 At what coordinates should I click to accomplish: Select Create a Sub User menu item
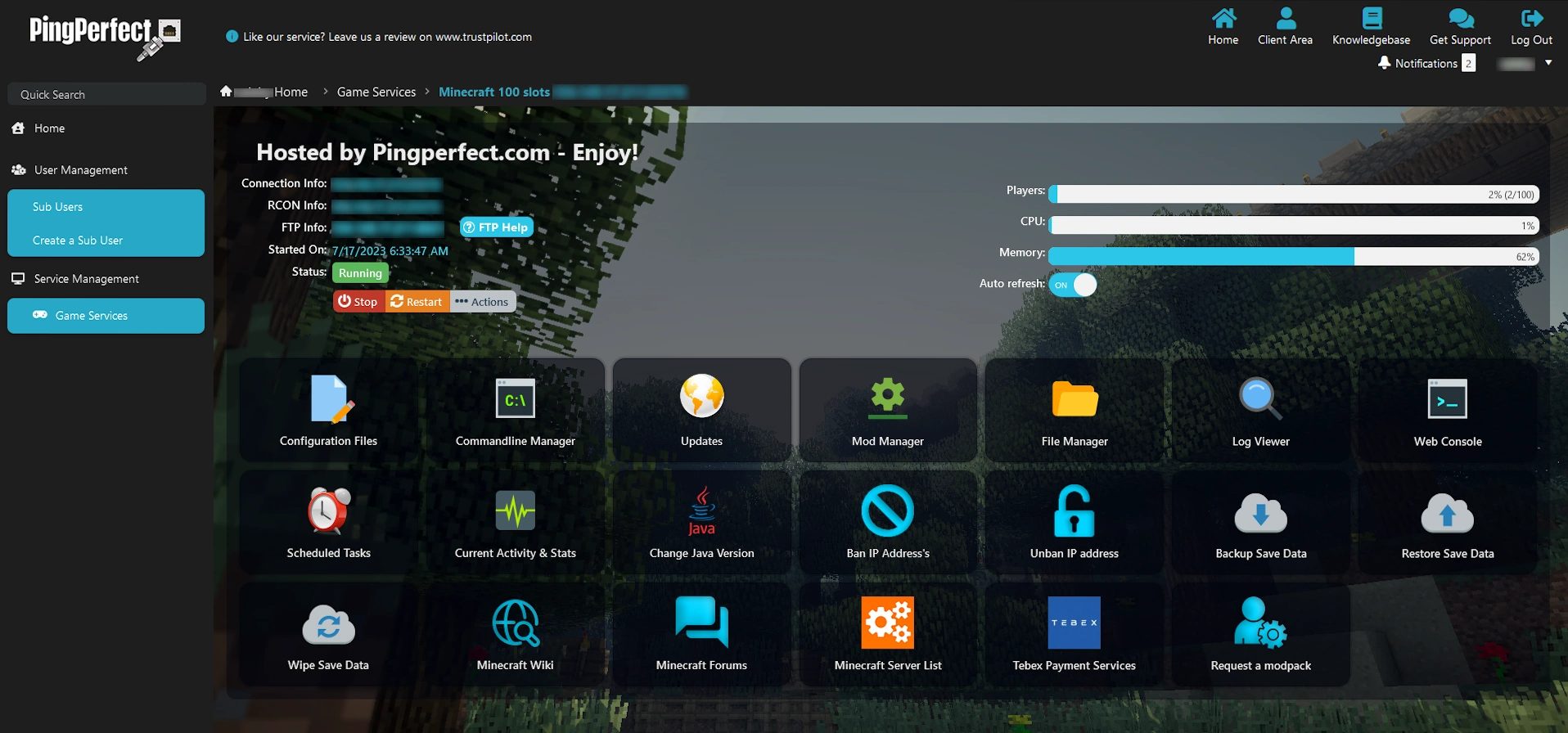coord(78,241)
